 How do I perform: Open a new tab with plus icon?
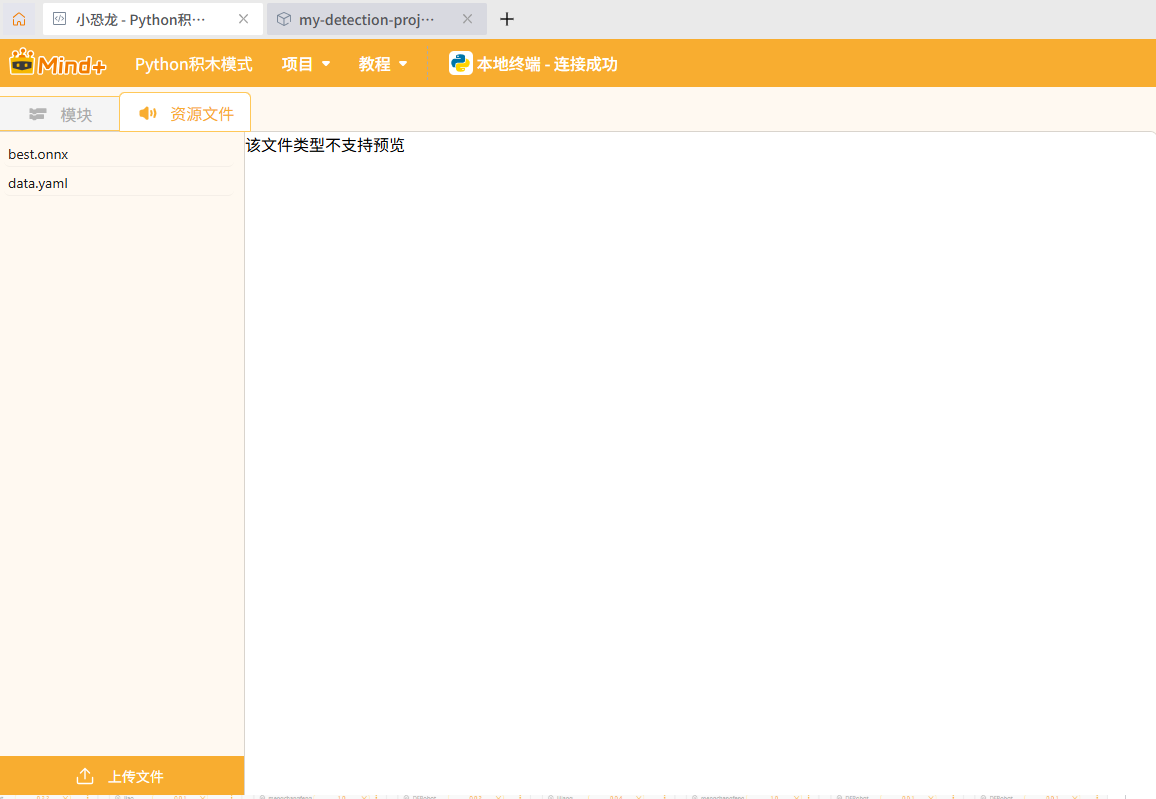click(x=507, y=19)
